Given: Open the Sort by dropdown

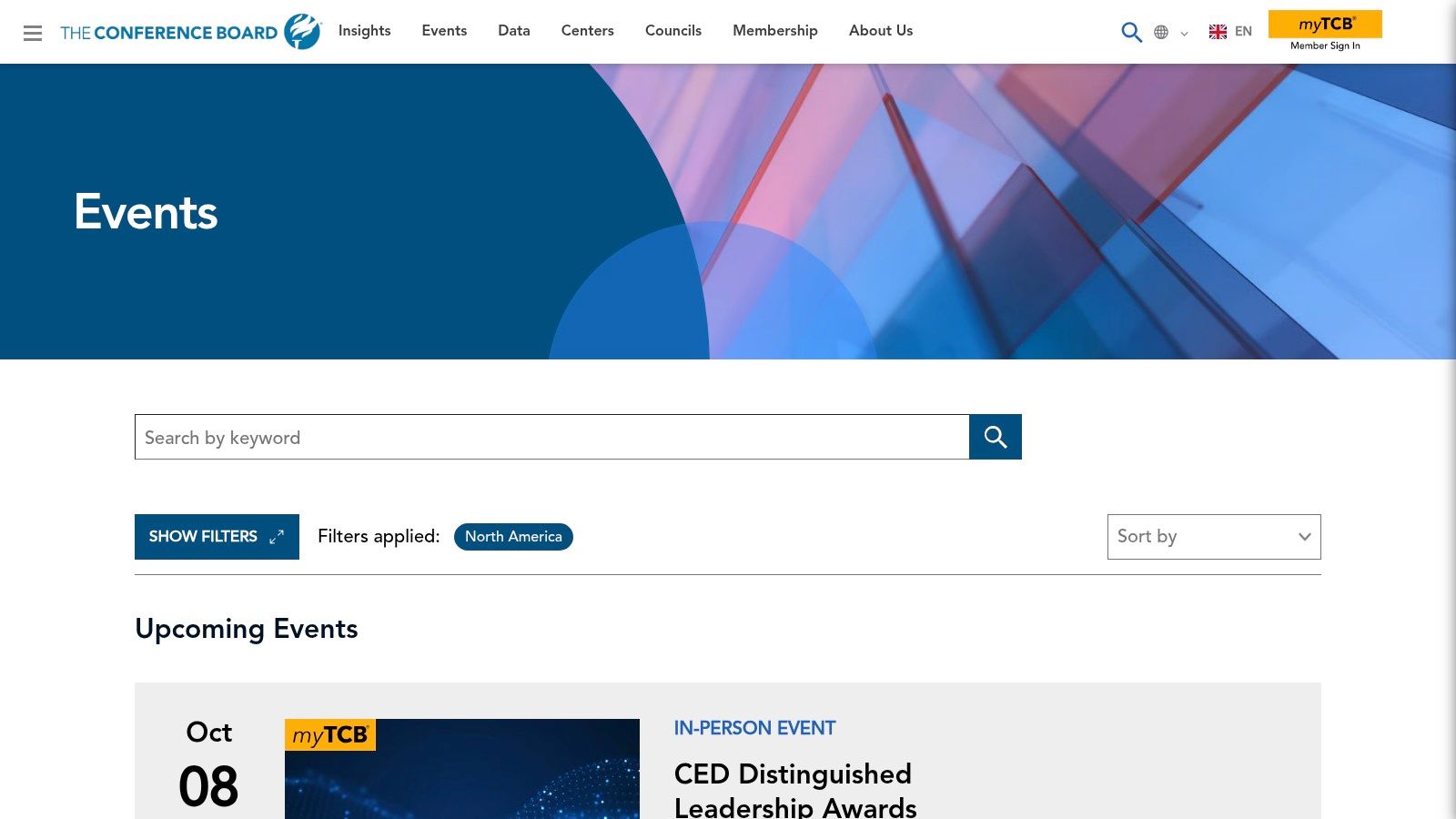Looking at the screenshot, I should [1214, 537].
